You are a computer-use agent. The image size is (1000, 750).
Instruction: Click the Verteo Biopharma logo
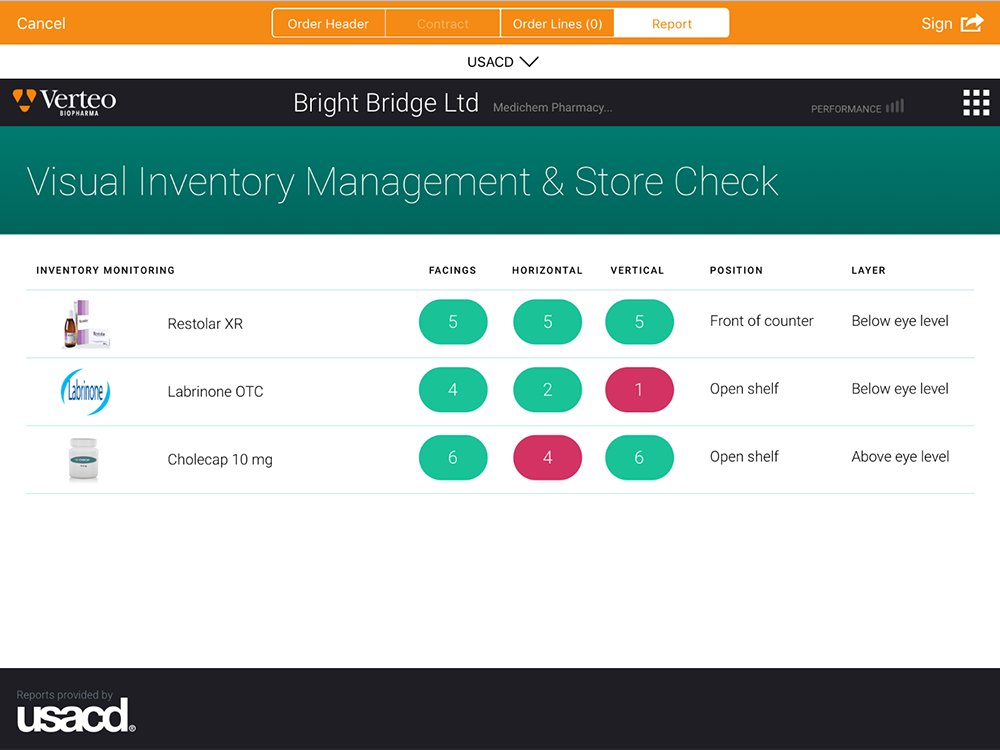(65, 102)
